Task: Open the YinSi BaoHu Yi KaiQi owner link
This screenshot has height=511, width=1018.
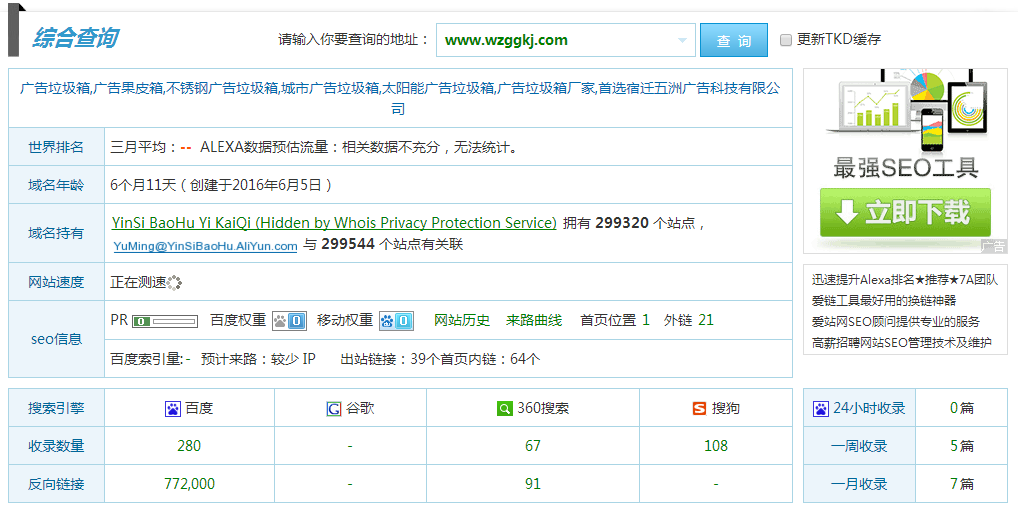Action: click(x=334, y=223)
